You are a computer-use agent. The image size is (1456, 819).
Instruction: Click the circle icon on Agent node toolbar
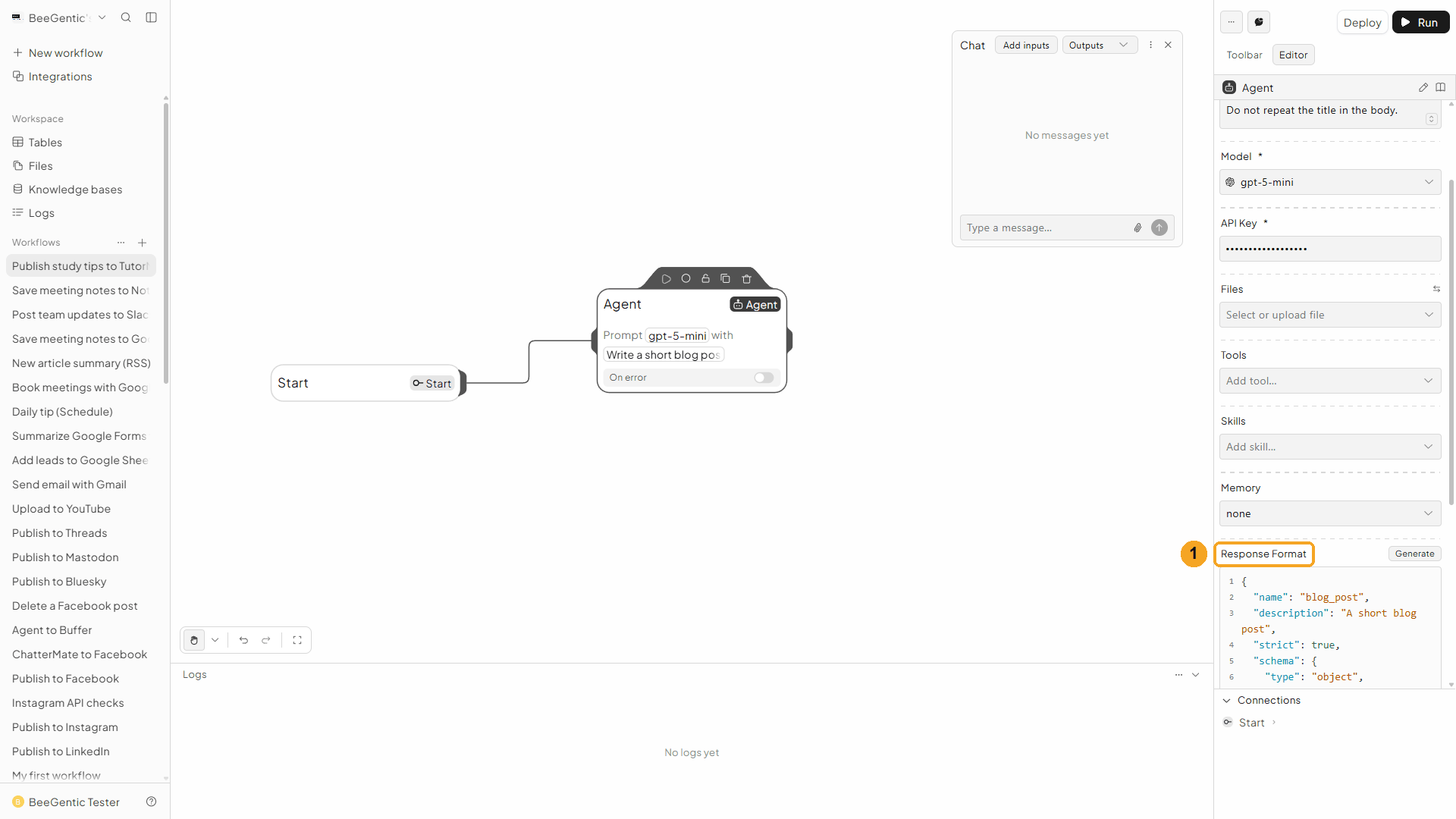pyautogui.click(x=686, y=279)
